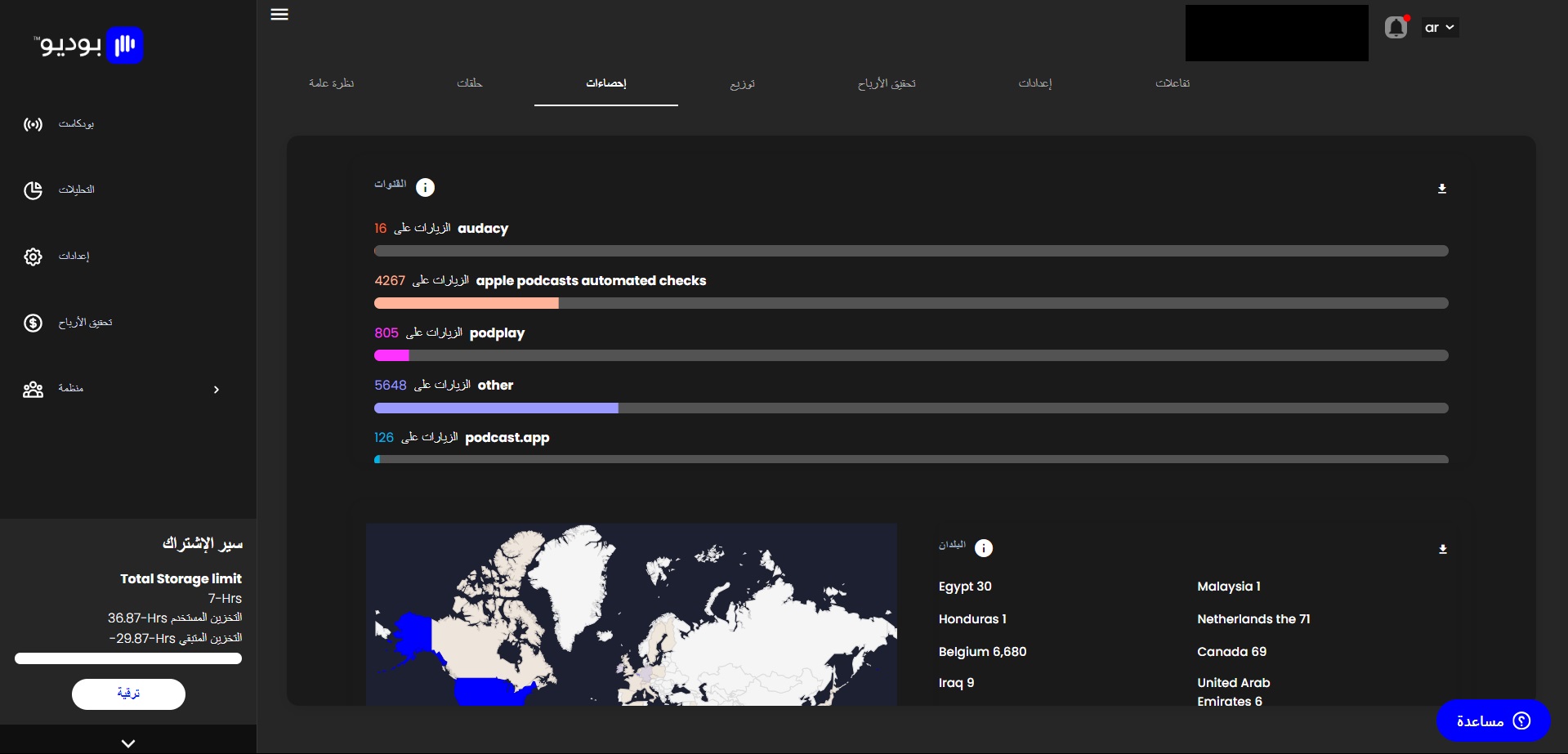Viewport: 1568px width, 754px height.
Task: Select the إحصاءات tab
Action: tap(606, 83)
